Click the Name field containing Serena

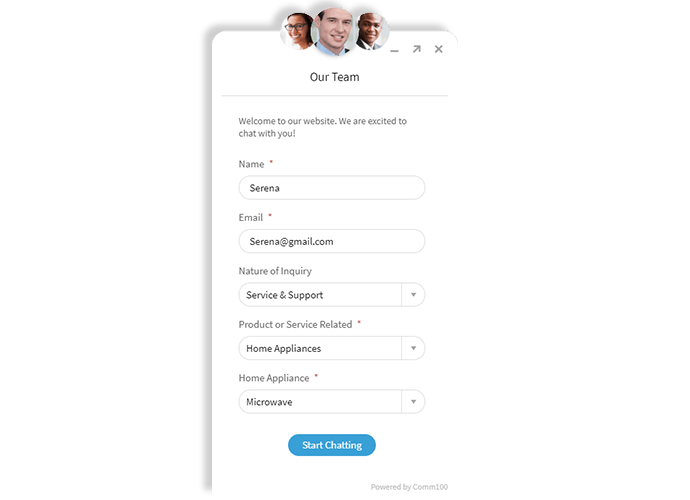tap(332, 188)
